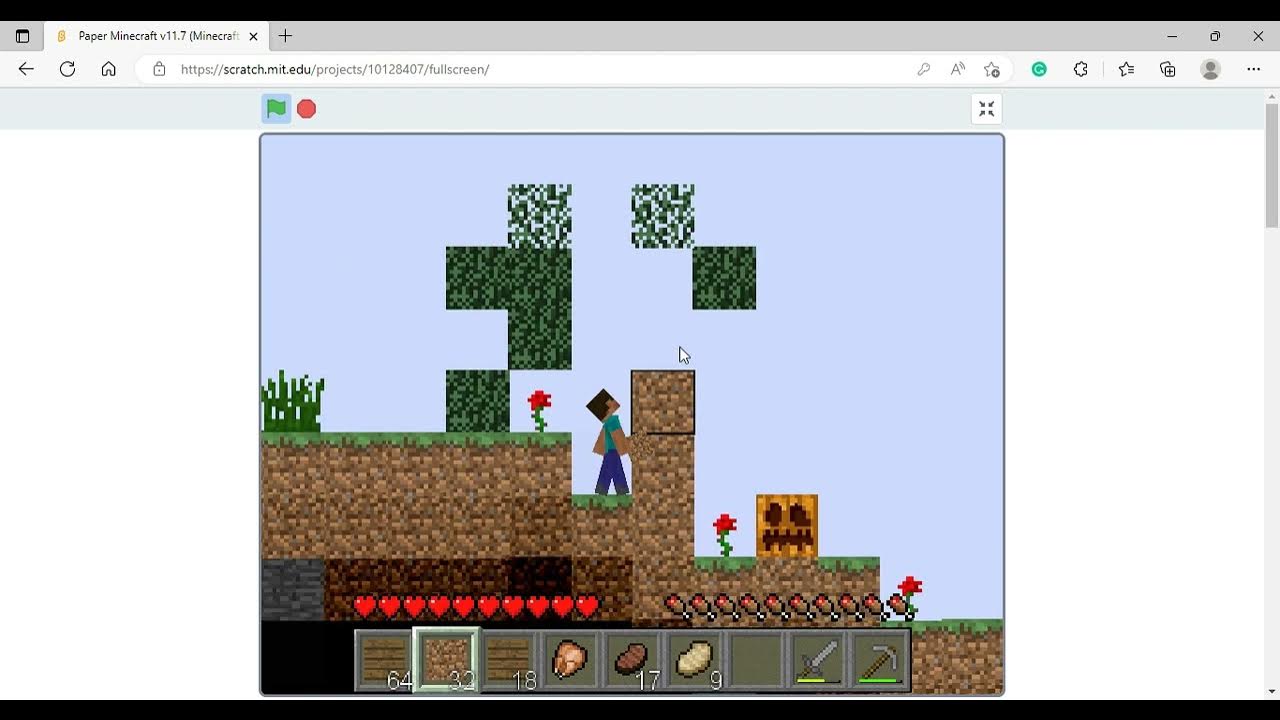Open a new browser tab
This screenshot has width=1280, height=720.
[x=285, y=36]
